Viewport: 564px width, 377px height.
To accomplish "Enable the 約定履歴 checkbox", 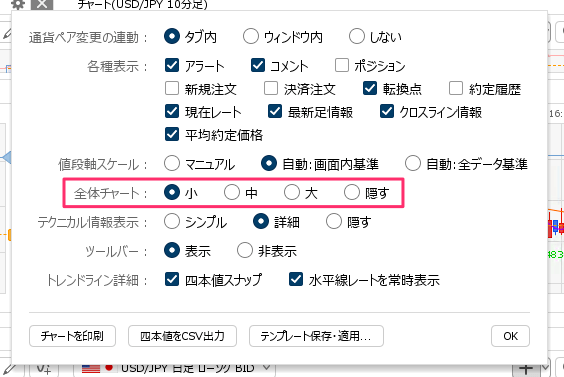I will [456, 88].
